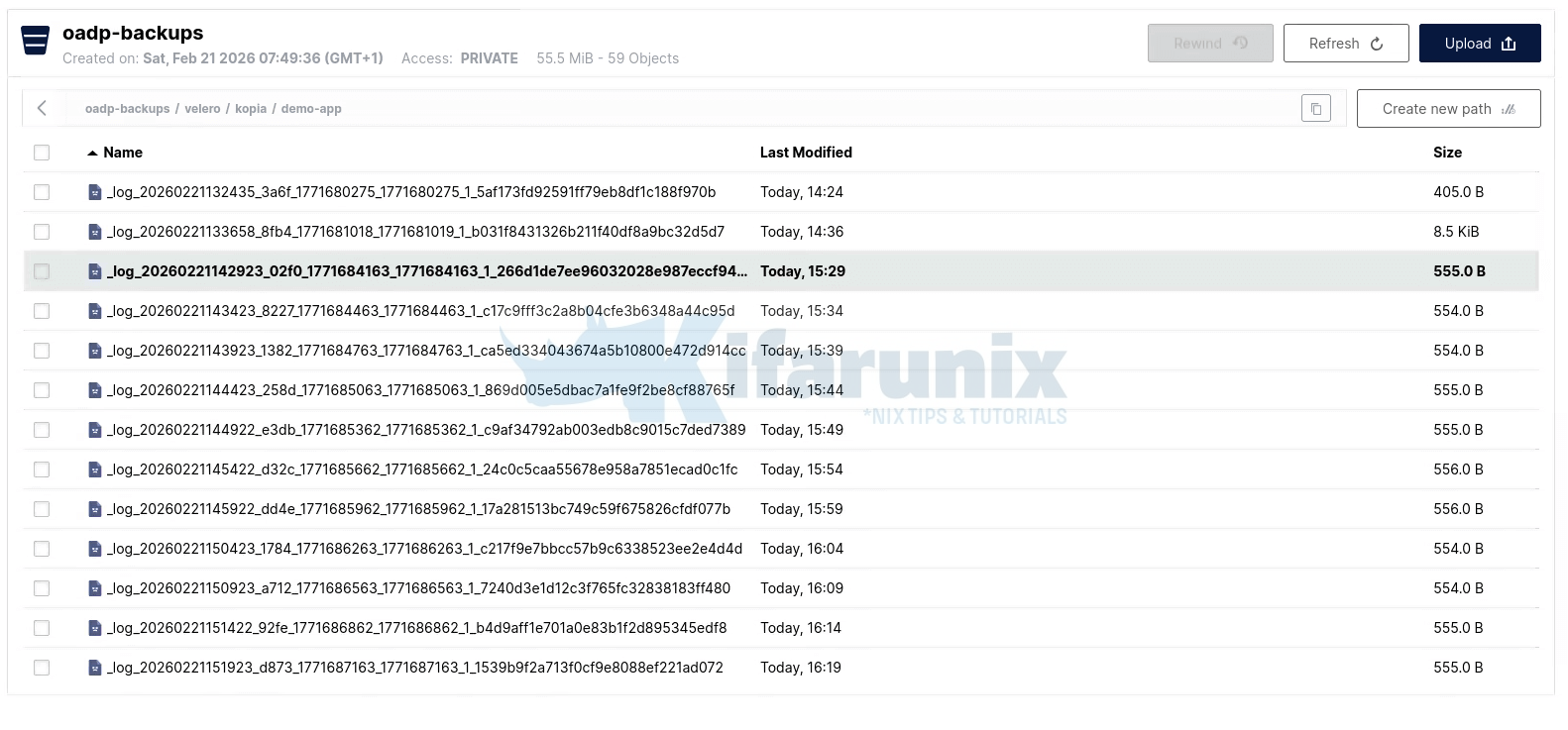Open file _log_20260221133658_8fb4_1771681018
Image resolution: width=1568 pixels, height=730 pixels.
tap(416, 232)
